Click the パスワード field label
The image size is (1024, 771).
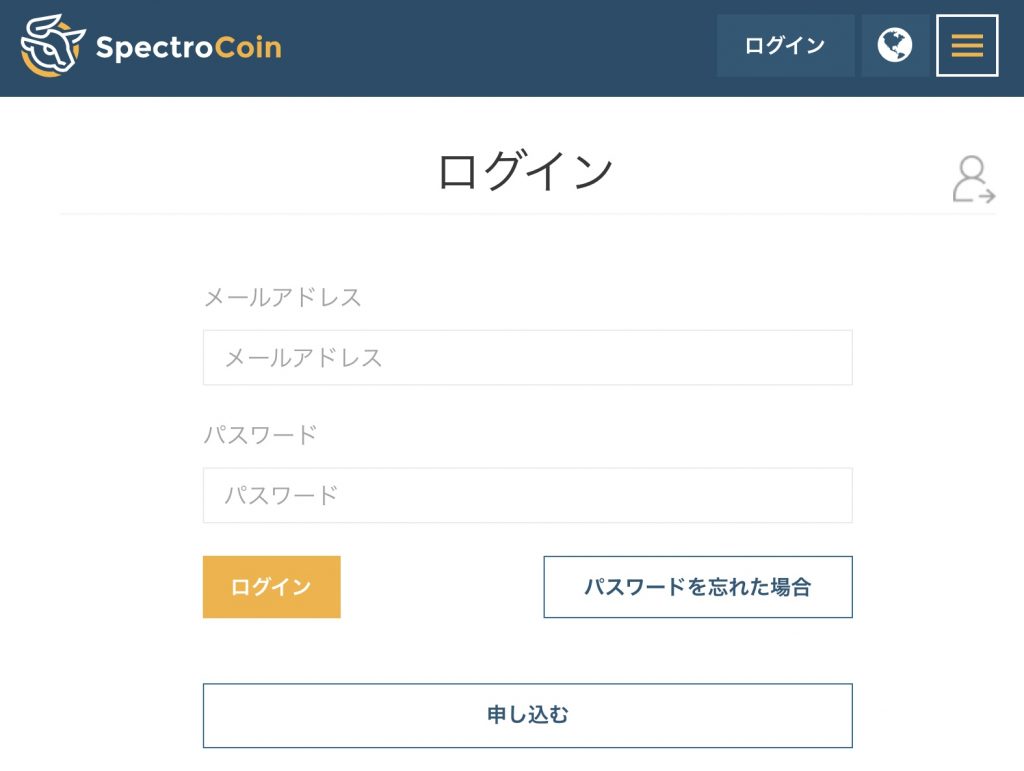(x=261, y=435)
